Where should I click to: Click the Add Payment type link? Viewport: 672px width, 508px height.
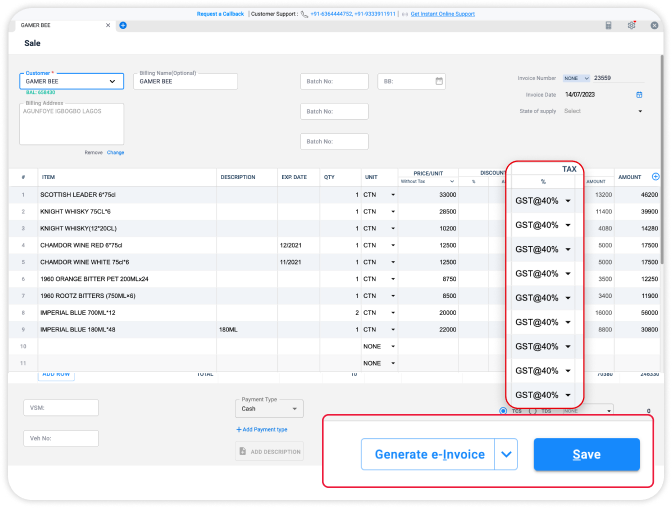tap(263, 429)
